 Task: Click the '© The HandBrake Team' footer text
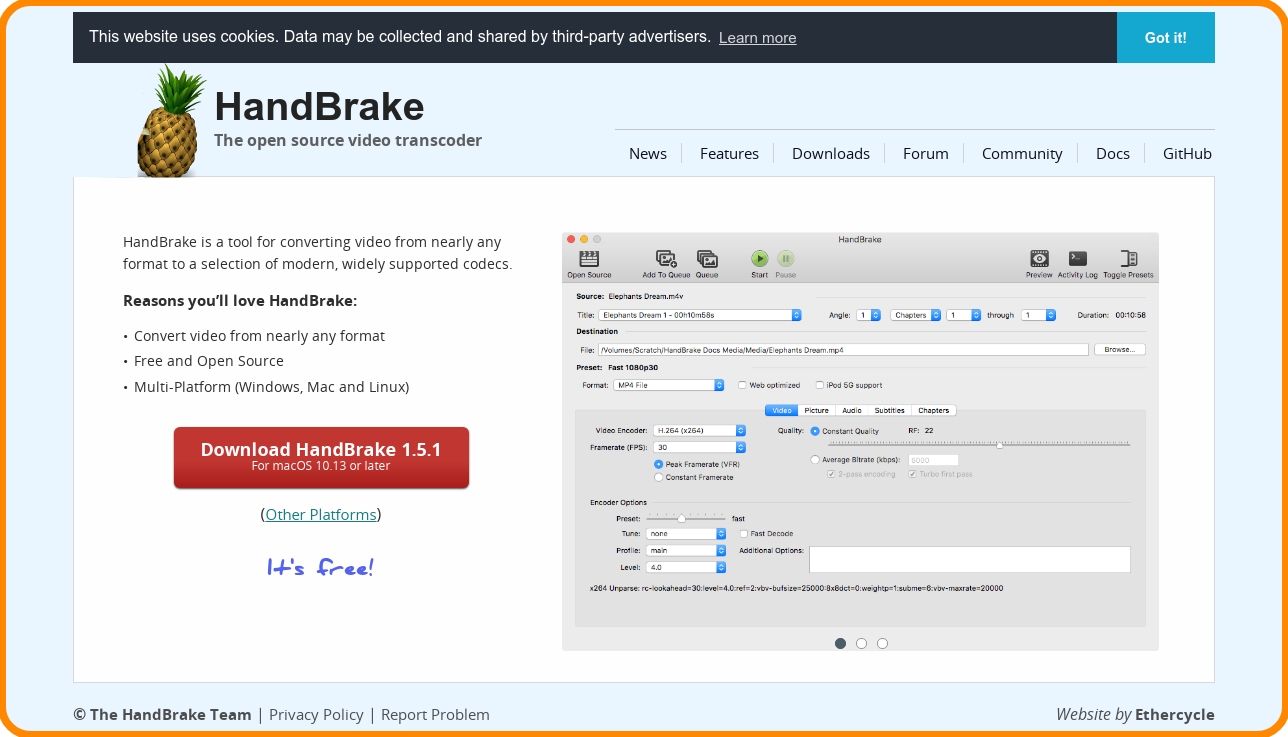162,714
